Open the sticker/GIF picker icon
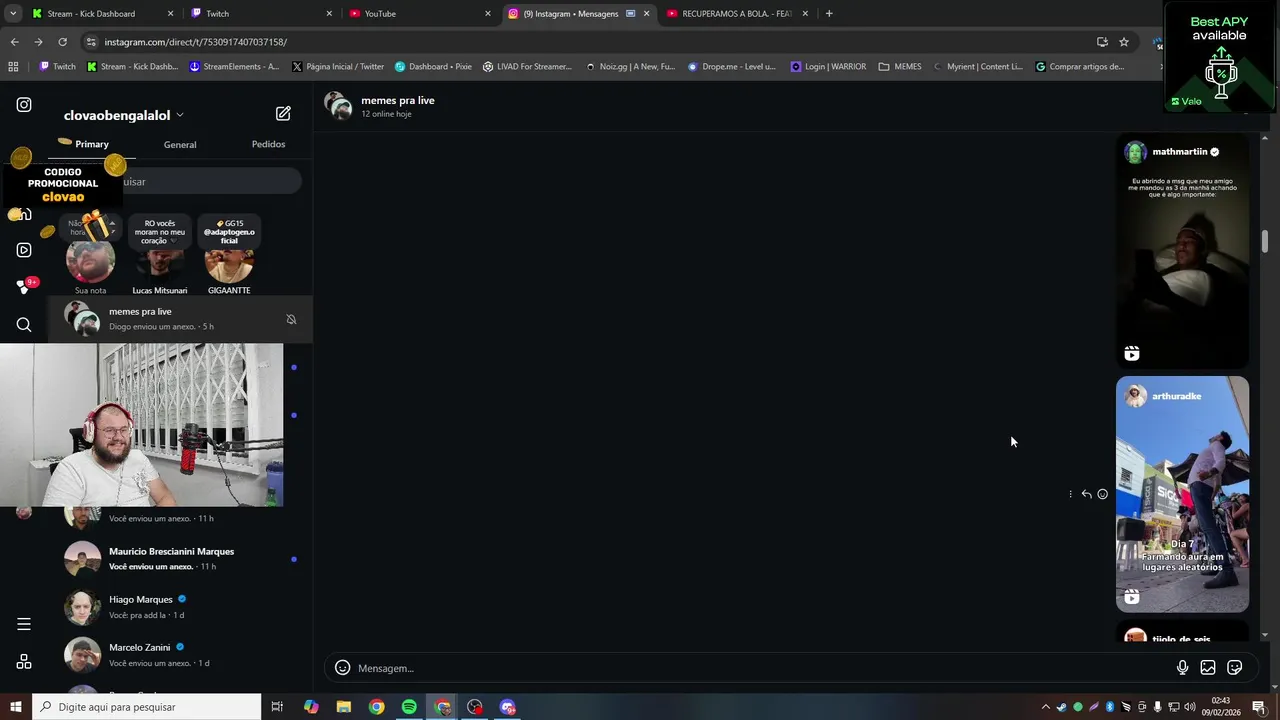 pos(1235,668)
